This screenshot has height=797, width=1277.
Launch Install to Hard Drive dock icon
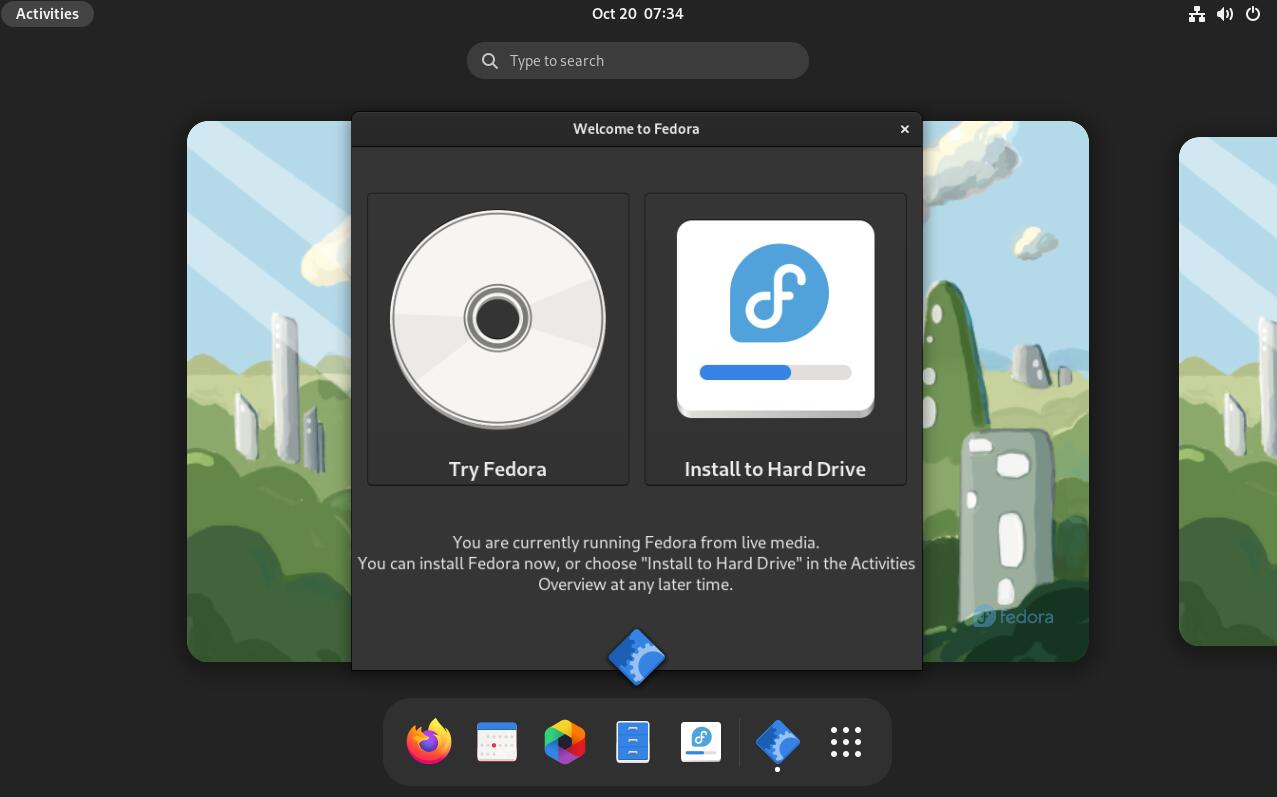point(701,742)
